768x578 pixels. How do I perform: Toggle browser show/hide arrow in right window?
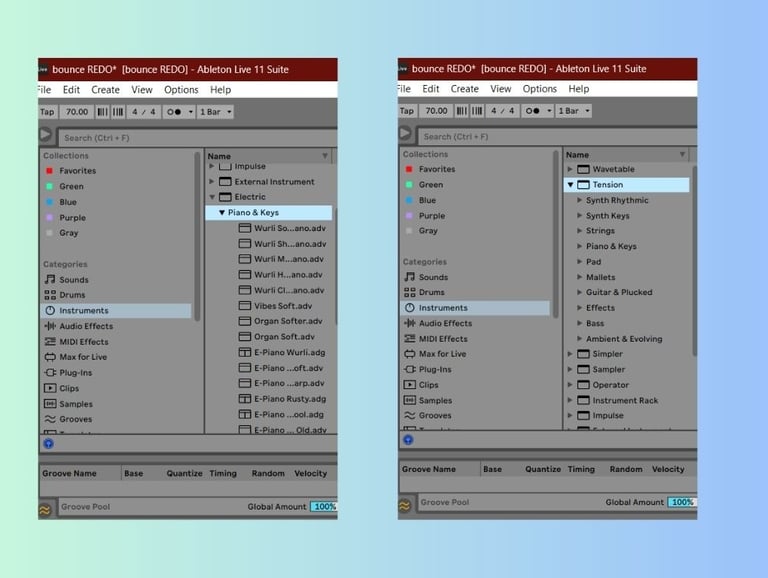[x=405, y=133]
